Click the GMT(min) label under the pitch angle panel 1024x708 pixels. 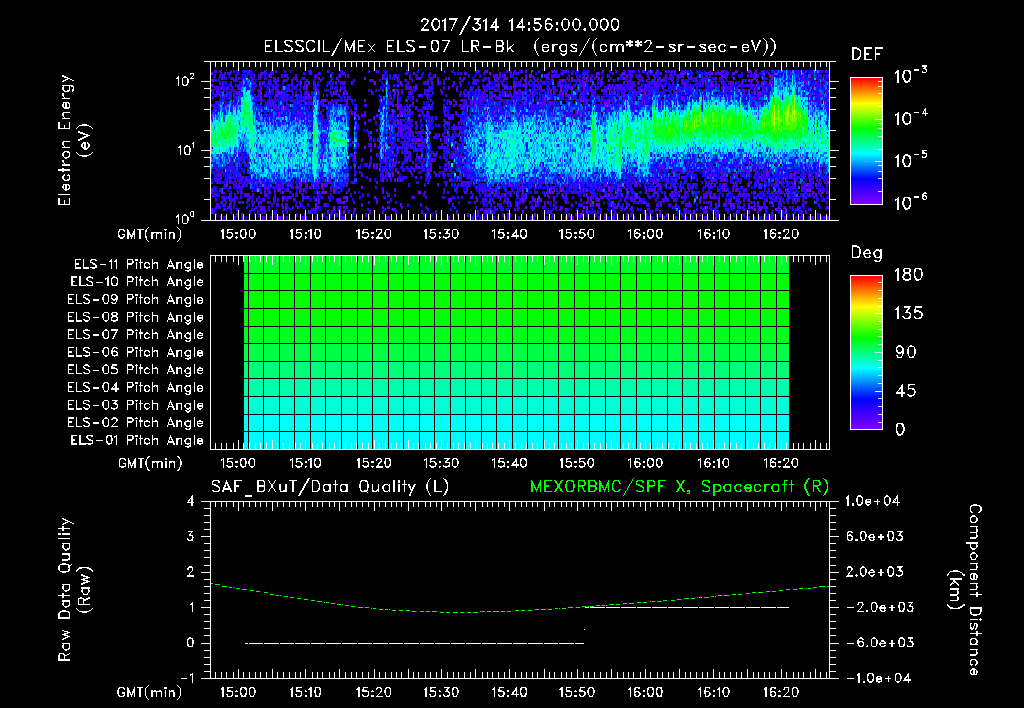tap(150, 464)
